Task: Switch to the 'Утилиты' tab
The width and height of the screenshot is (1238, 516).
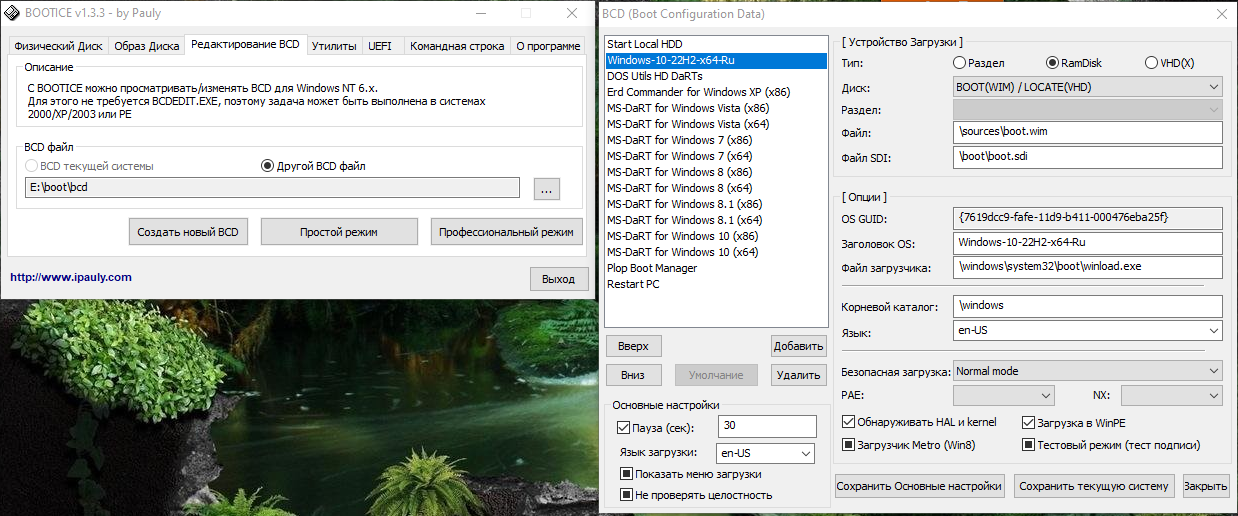Action: point(334,46)
